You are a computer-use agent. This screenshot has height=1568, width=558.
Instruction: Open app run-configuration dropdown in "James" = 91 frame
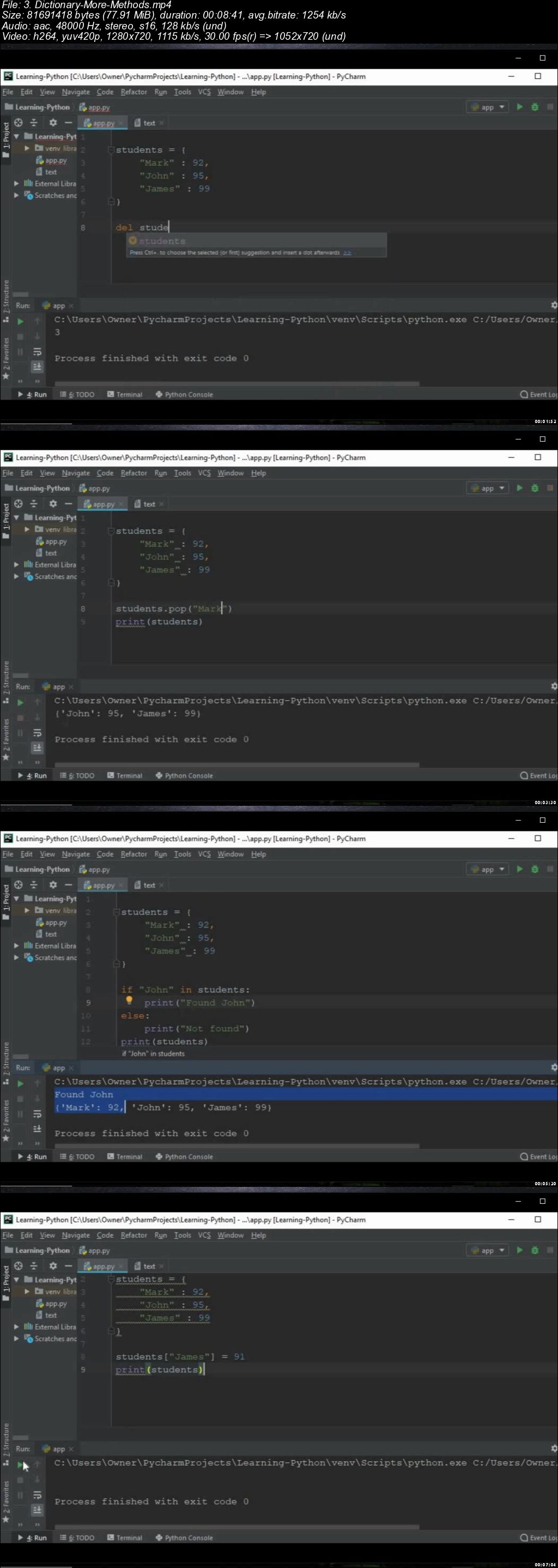pos(487,1250)
